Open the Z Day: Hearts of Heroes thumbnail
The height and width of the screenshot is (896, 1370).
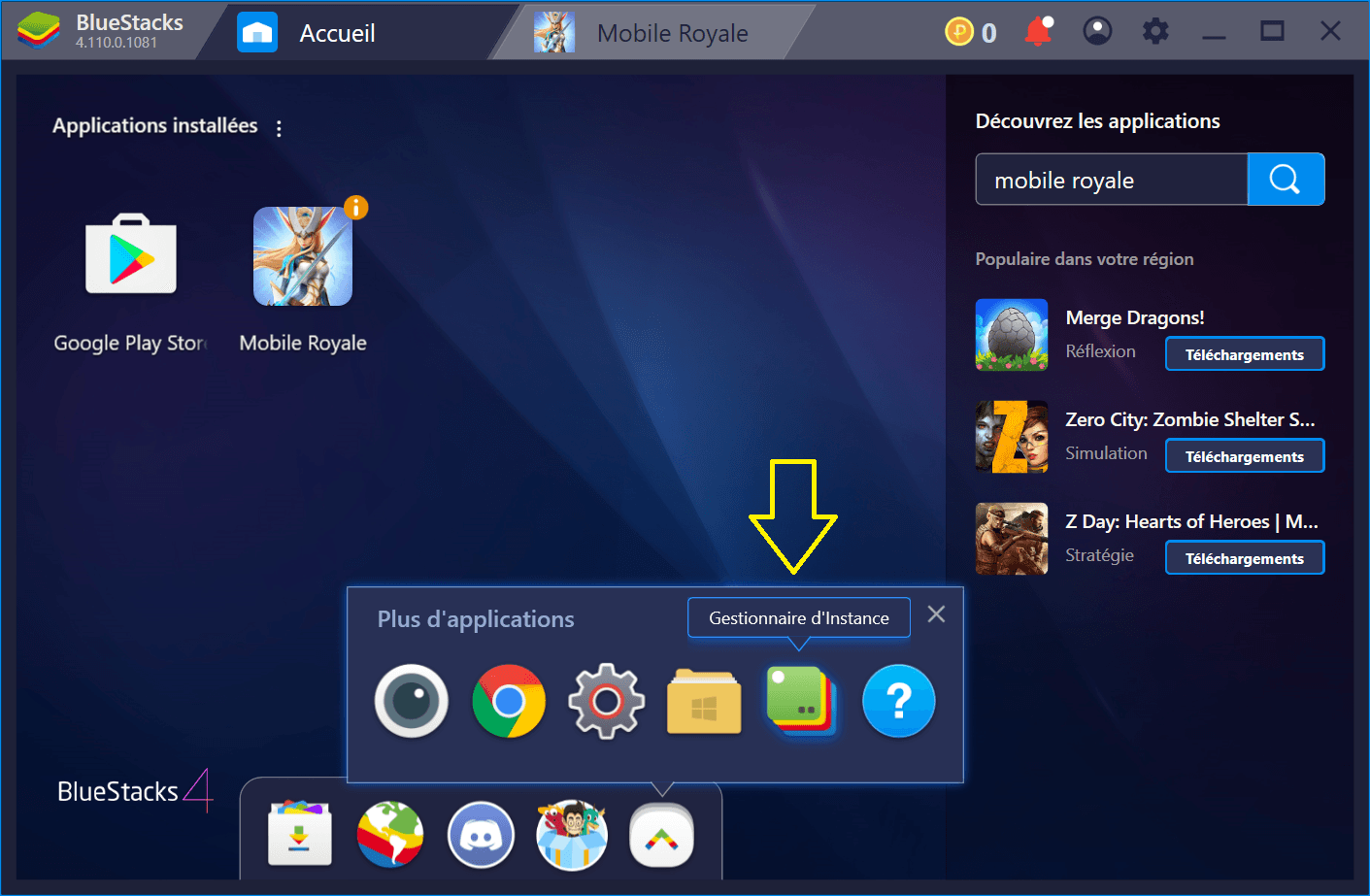click(1012, 539)
